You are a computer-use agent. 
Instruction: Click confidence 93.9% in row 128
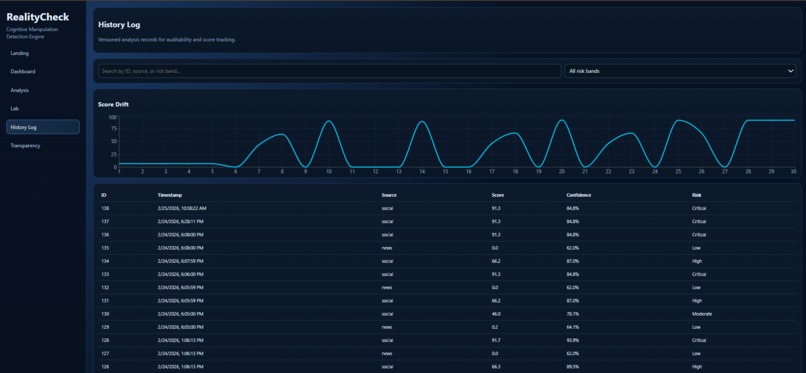point(573,340)
